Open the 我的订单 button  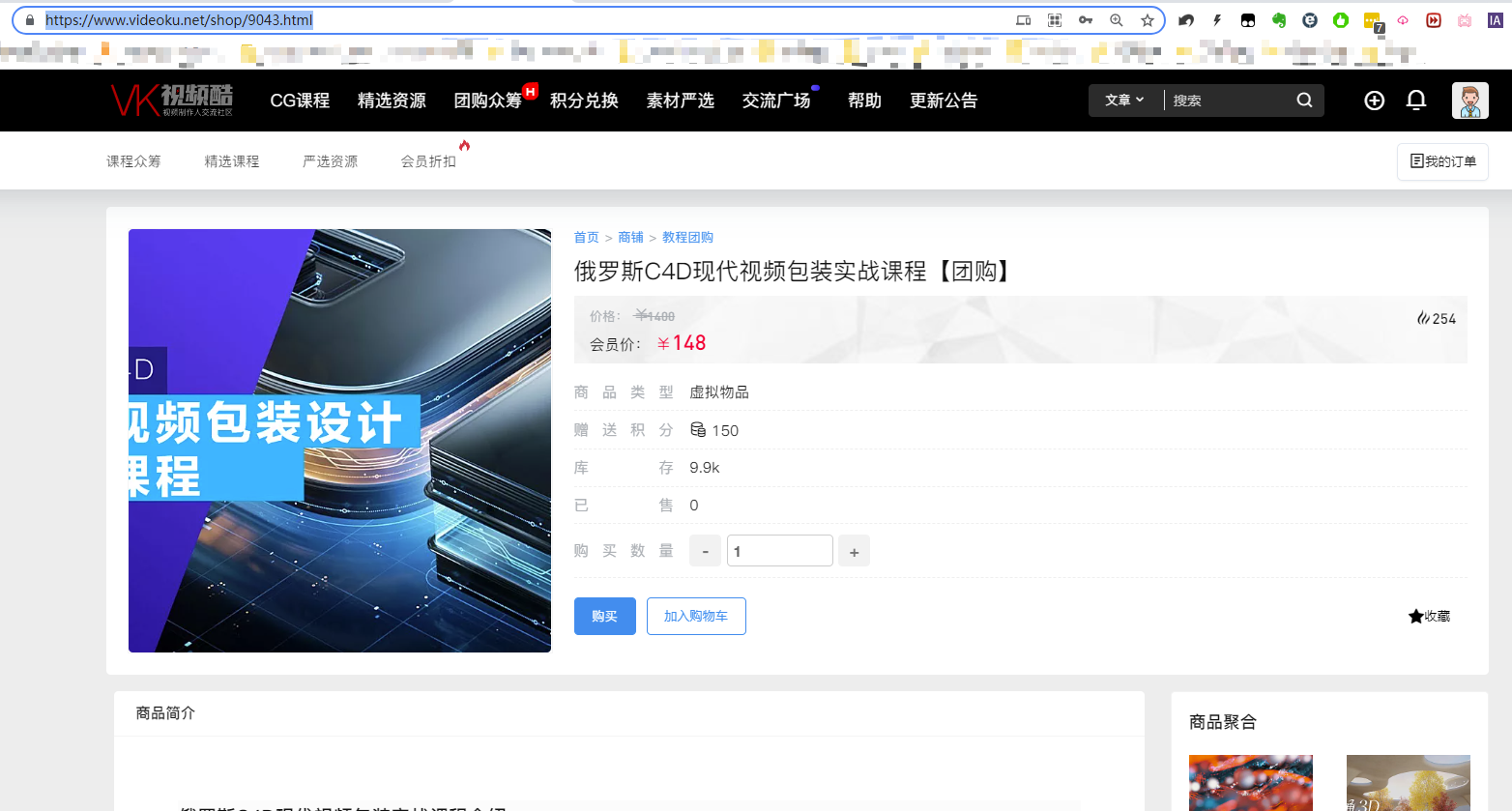1442,161
